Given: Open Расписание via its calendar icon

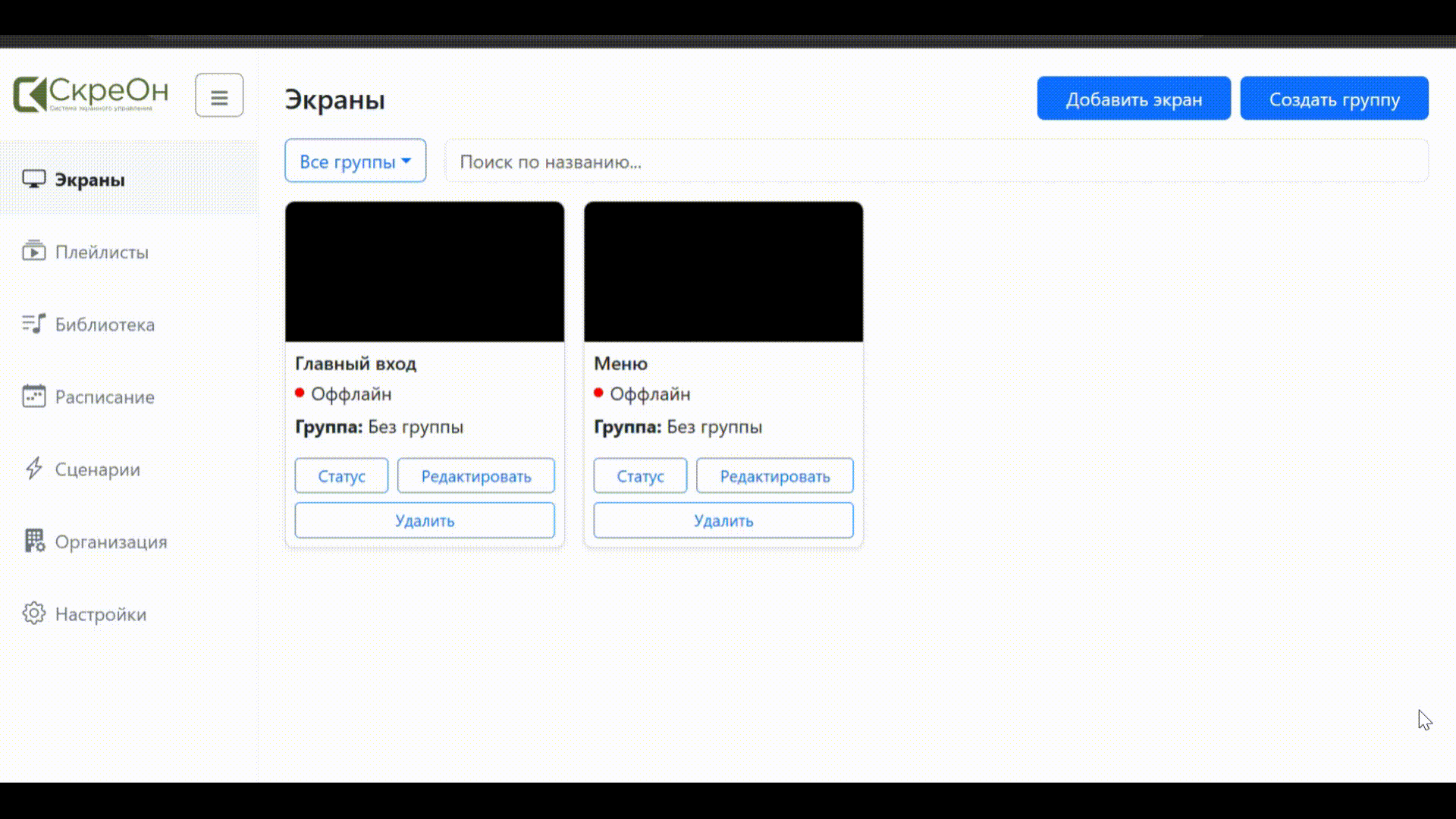Looking at the screenshot, I should pos(33,396).
